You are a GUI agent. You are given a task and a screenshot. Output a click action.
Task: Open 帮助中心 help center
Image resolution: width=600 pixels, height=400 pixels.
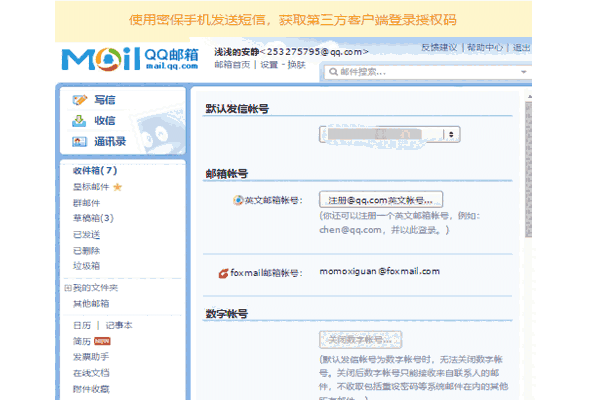(x=485, y=47)
